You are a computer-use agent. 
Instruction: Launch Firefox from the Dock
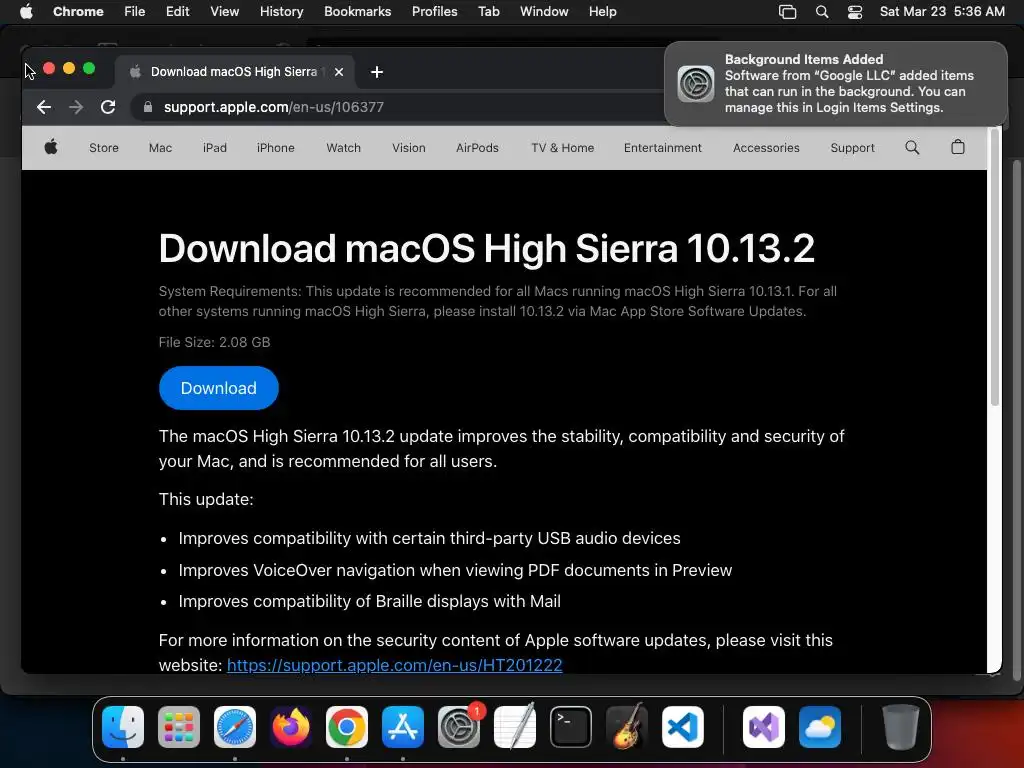pos(291,727)
